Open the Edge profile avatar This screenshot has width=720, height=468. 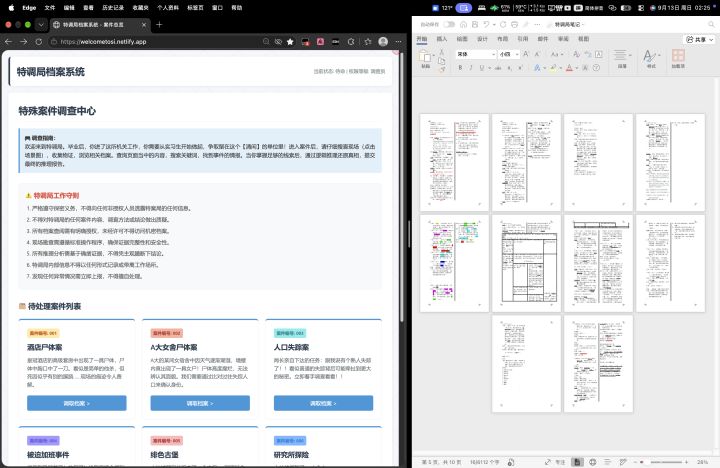click(x=383, y=42)
